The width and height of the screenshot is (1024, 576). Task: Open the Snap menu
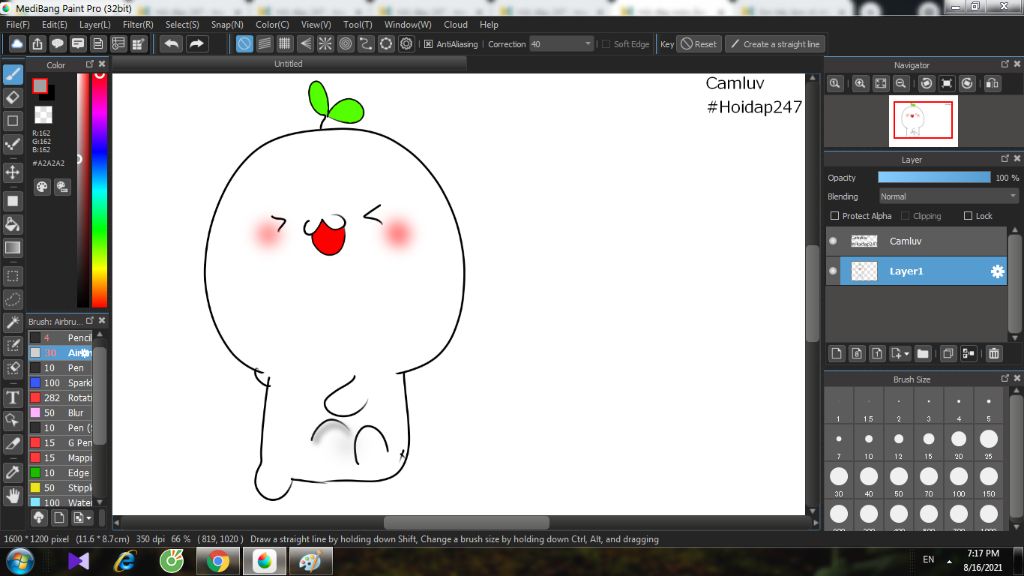227,25
